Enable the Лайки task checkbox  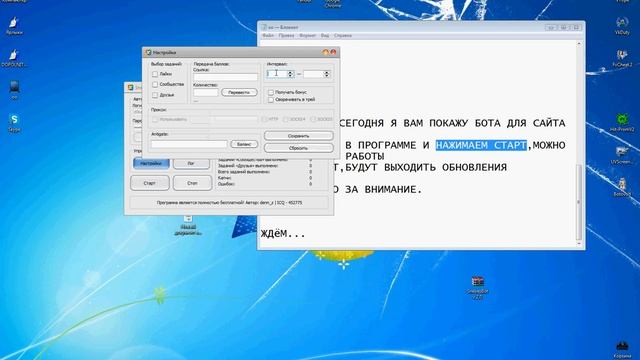coord(155,74)
